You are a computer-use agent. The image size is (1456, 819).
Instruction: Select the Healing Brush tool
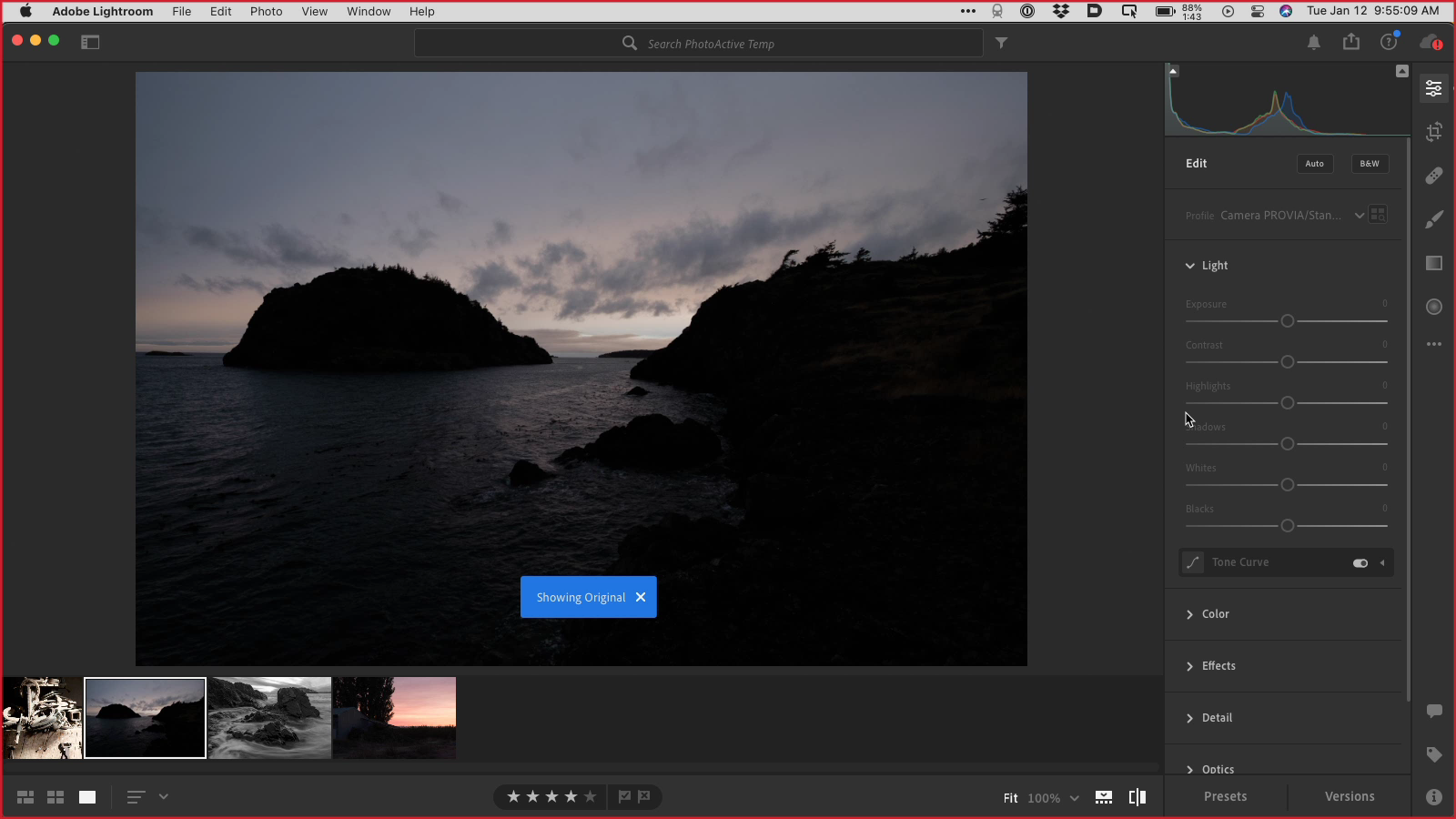pos(1434,176)
